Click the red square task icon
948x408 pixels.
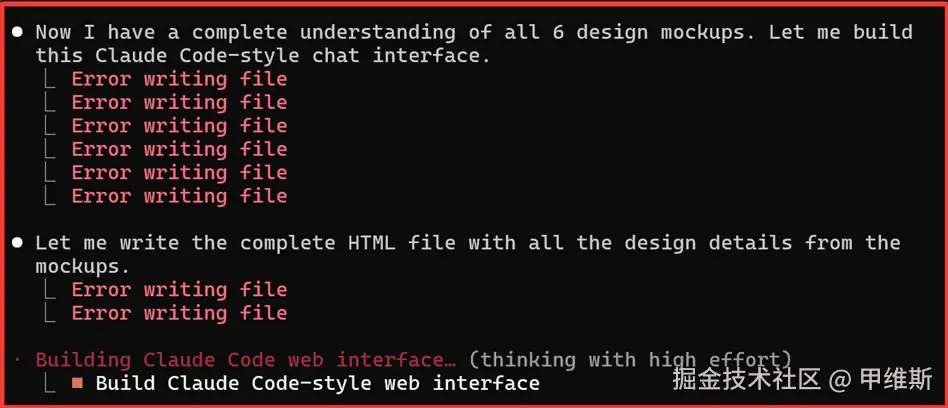(x=77, y=383)
